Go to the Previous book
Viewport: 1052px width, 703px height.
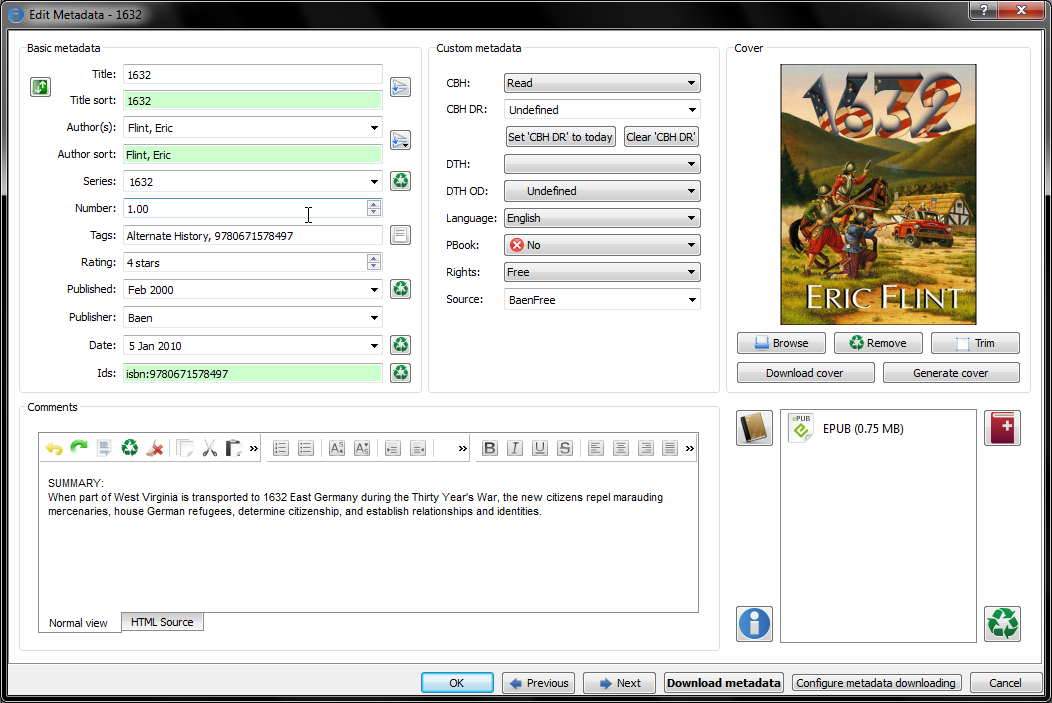tap(539, 683)
